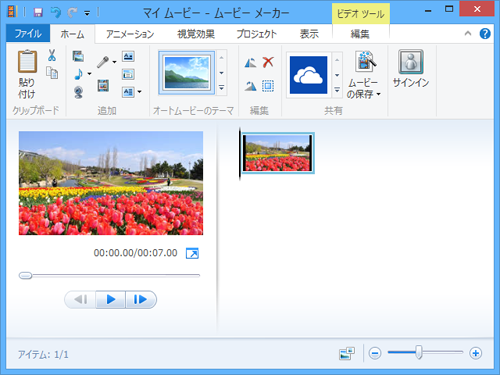Click the Copy icon in clipboard group
The height and width of the screenshot is (375, 500).
[52, 72]
